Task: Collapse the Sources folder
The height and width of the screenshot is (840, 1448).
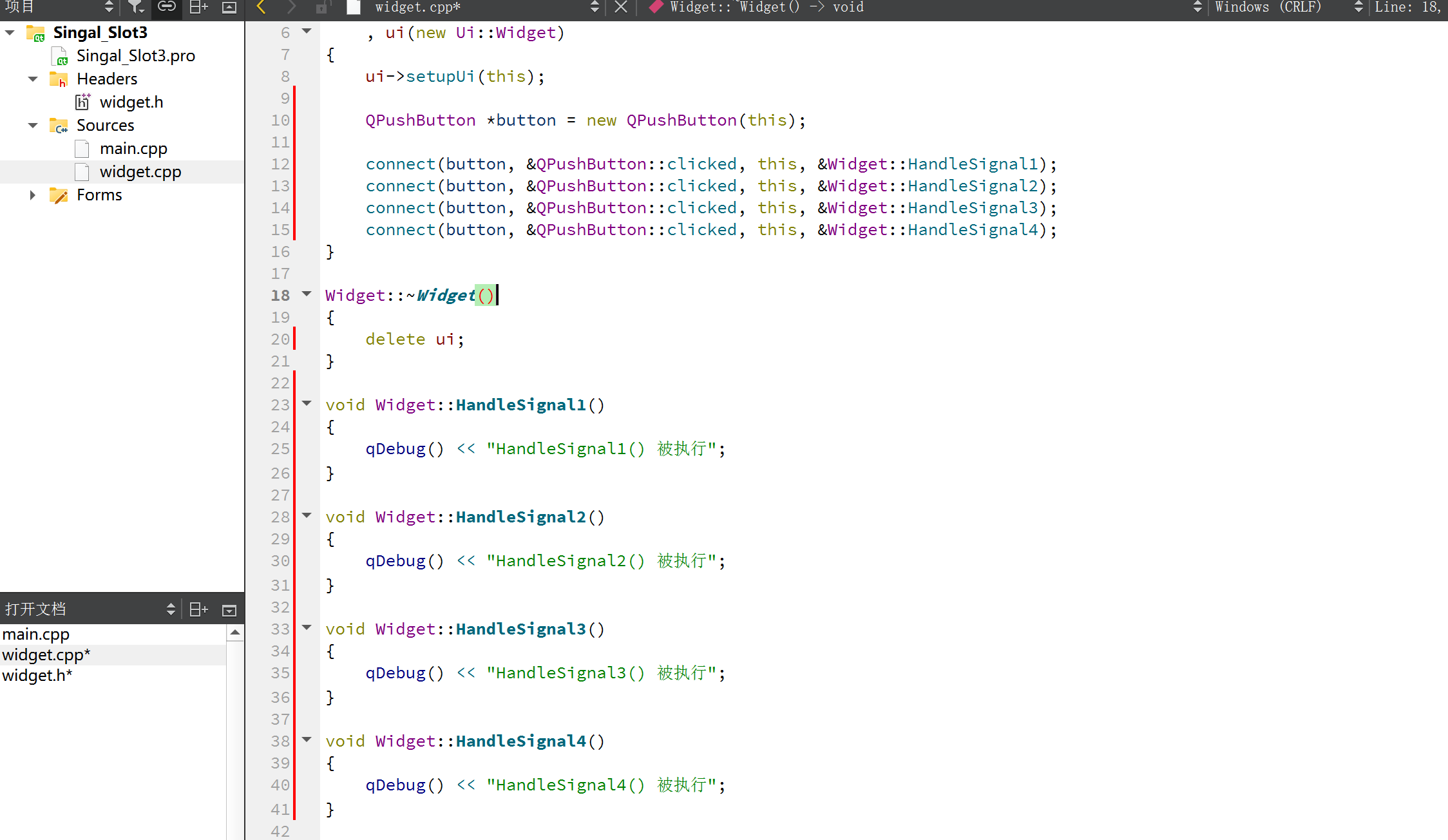Action: pyautogui.click(x=33, y=126)
